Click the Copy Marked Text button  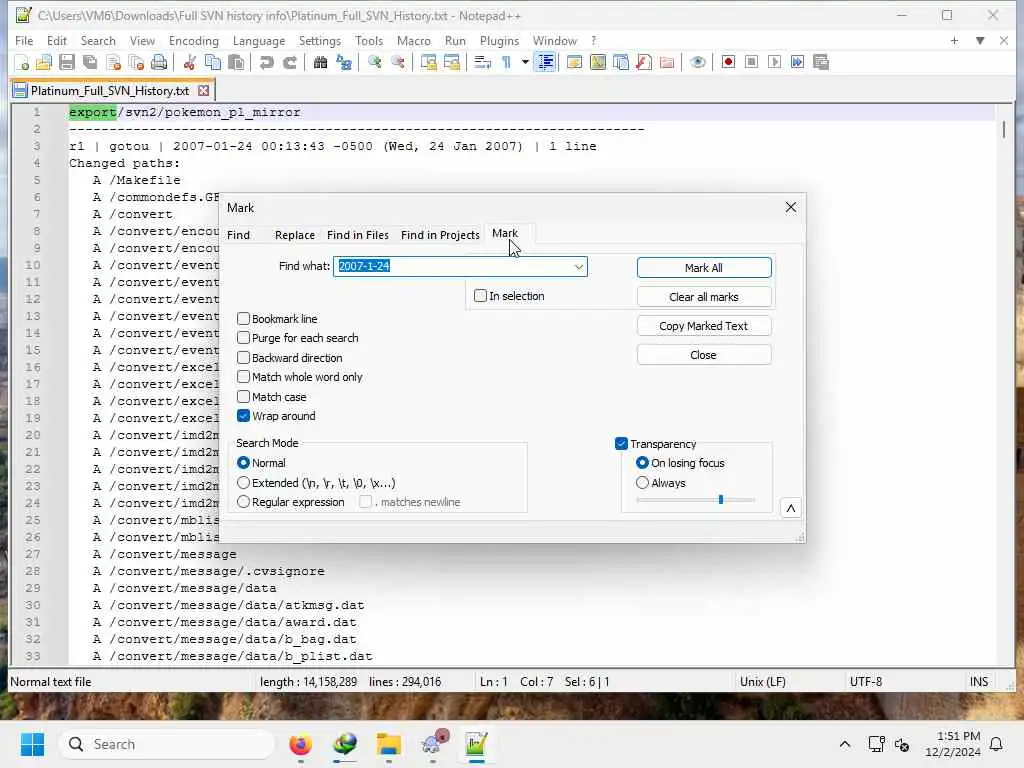[704, 326]
